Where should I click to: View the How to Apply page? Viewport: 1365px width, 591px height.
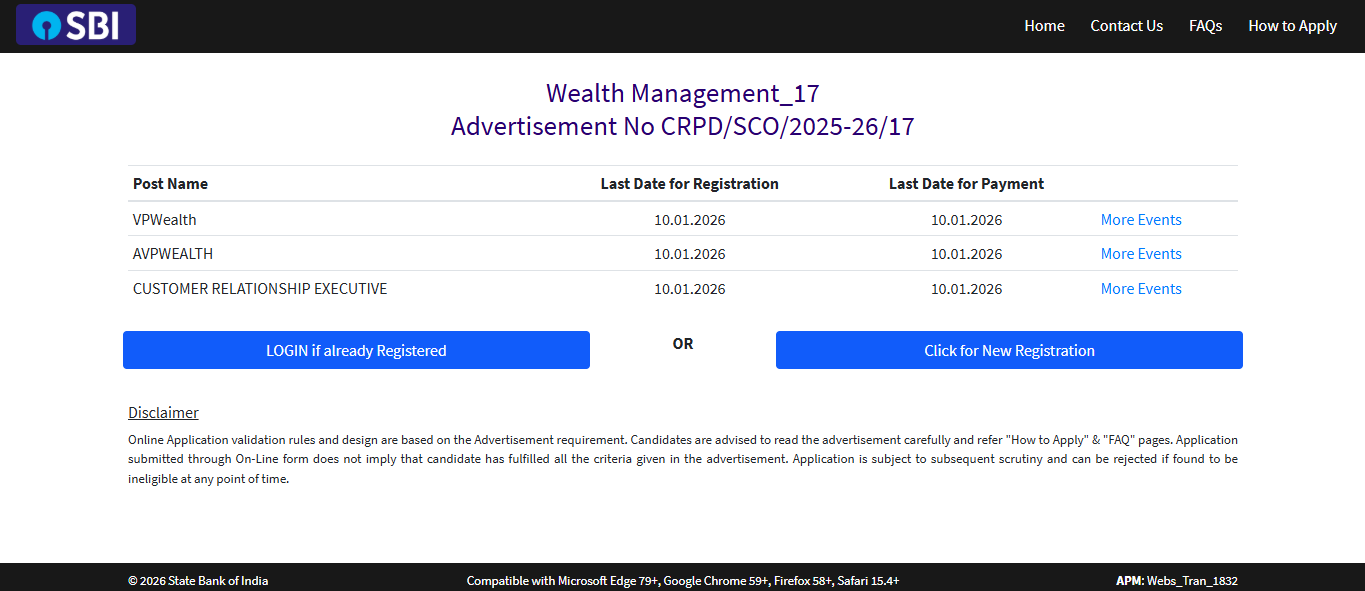point(1292,25)
